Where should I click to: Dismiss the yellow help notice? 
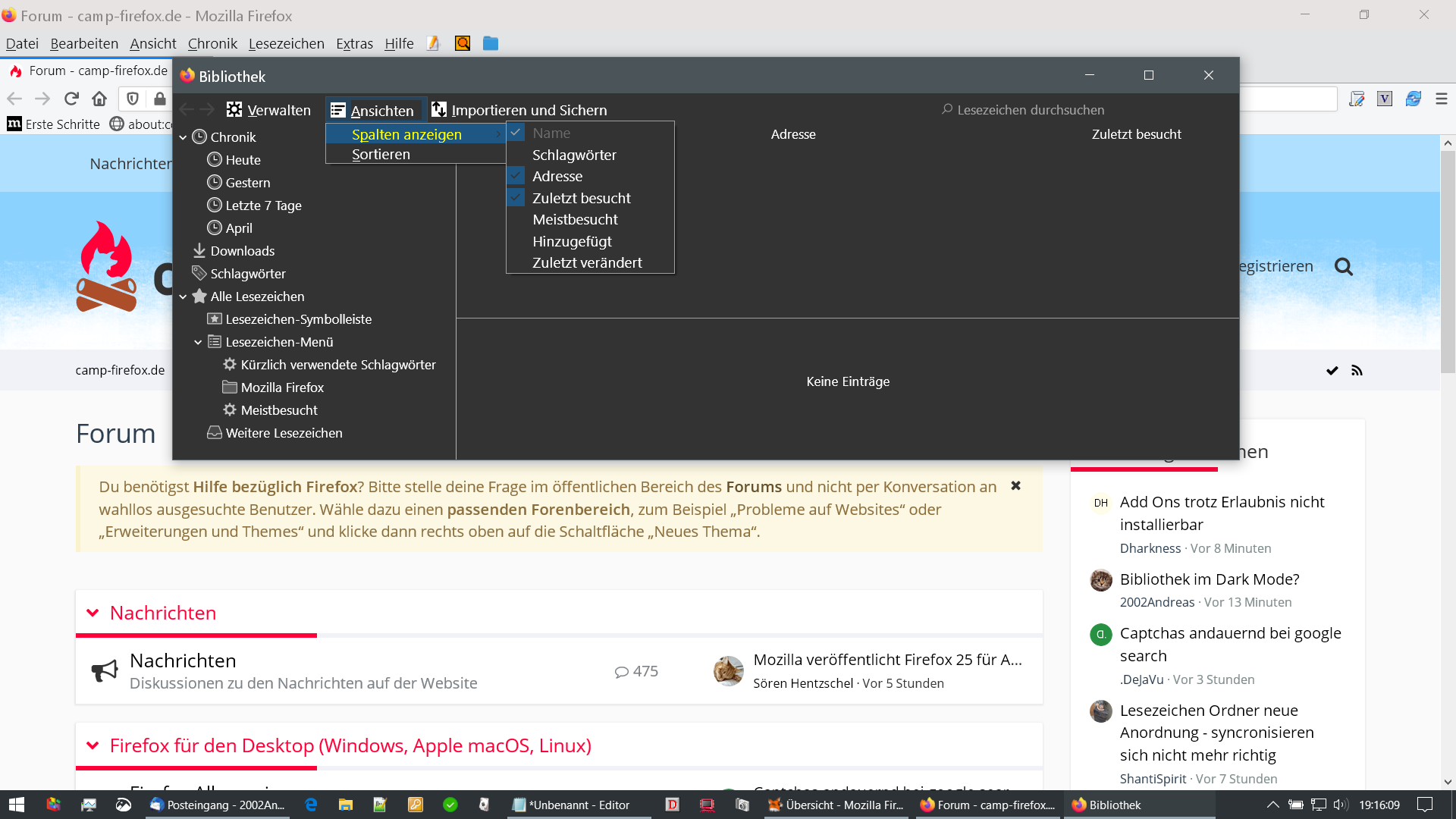1015,486
